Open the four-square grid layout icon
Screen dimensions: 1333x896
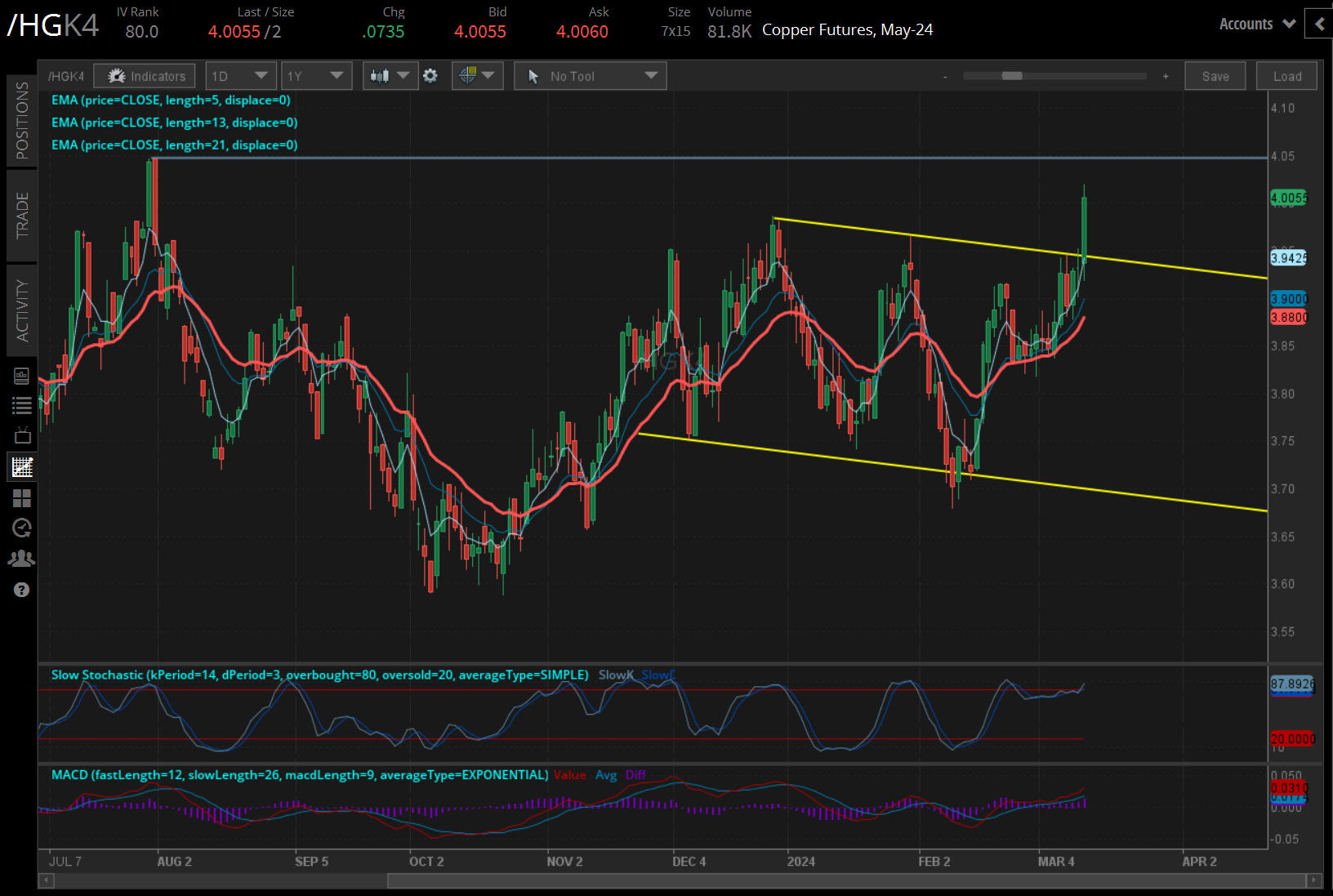coord(22,498)
